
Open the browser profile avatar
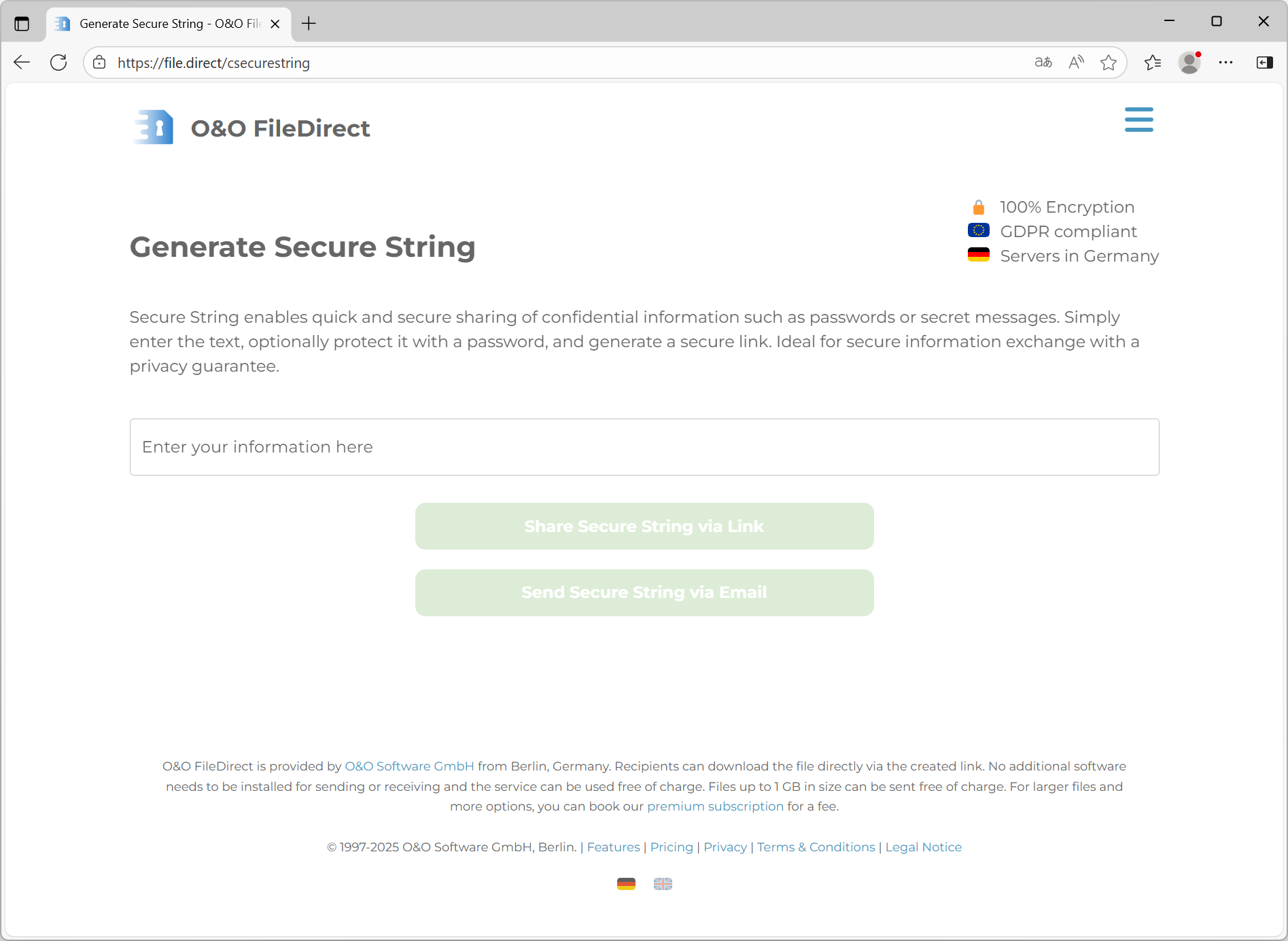(x=1189, y=63)
